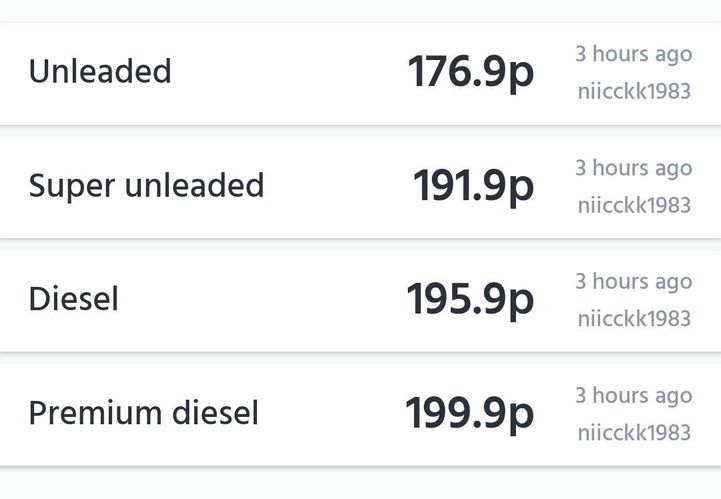The width and height of the screenshot is (721, 499).
Task: Open the Unleaded 176.9p price
Action: [471, 72]
